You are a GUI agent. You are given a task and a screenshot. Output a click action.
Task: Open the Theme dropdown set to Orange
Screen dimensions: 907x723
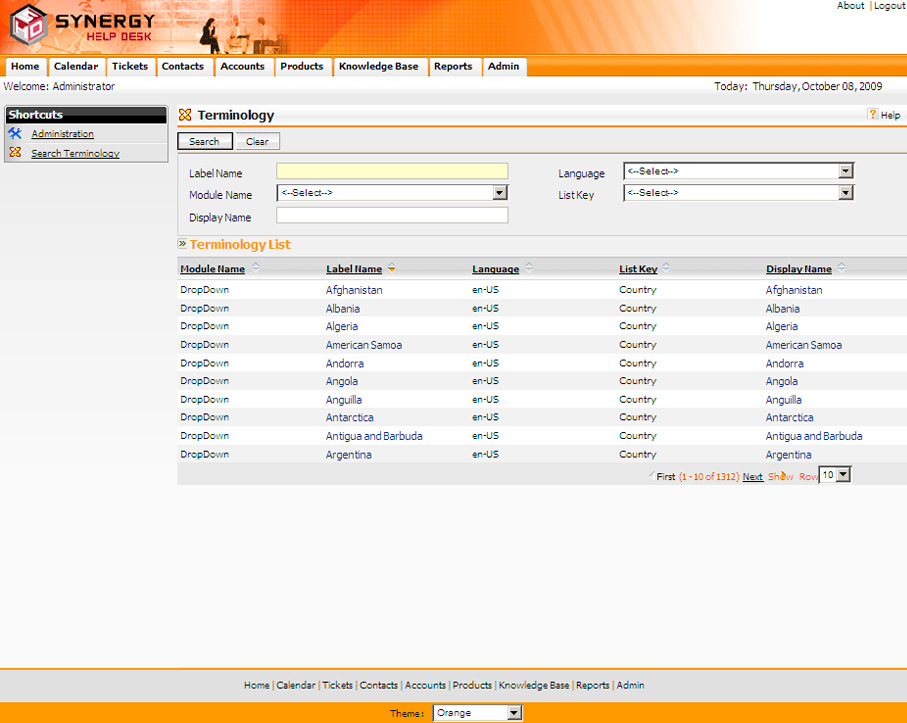click(514, 713)
